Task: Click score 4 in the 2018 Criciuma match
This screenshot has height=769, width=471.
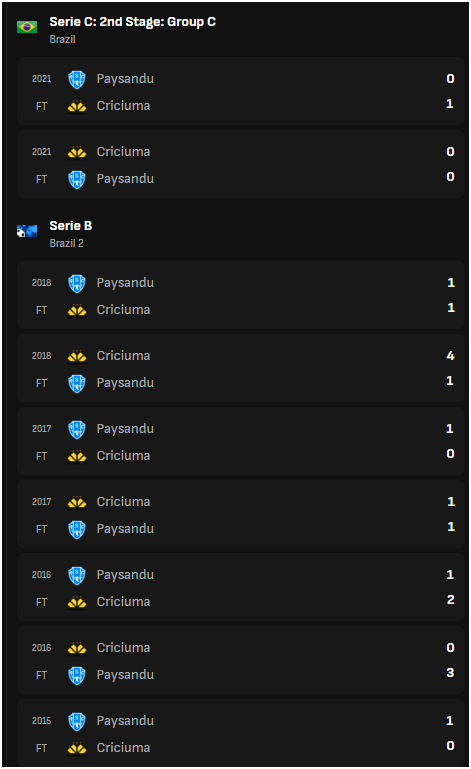Action: pyautogui.click(x=450, y=356)
